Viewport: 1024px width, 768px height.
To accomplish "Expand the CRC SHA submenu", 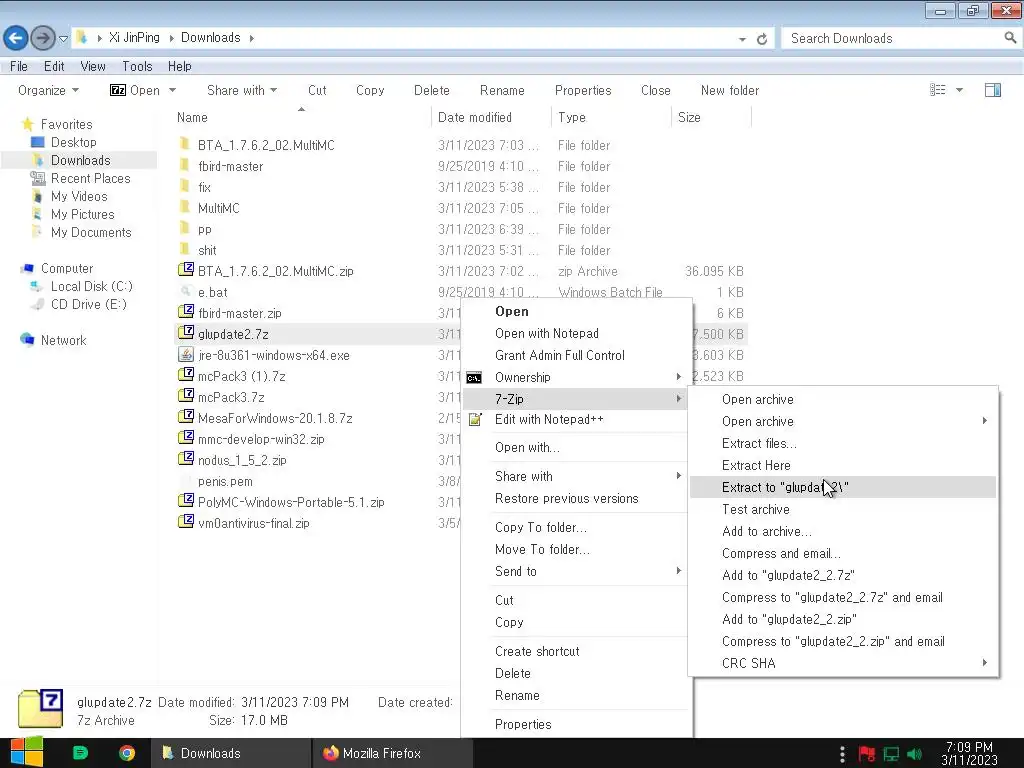I will click(x=842, y=664).
